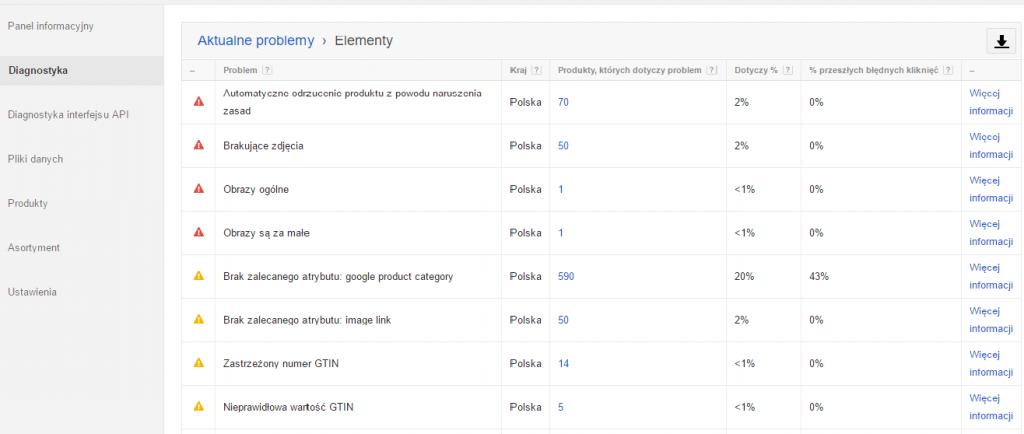
Task: Click the 43% past erroneous clicks value
Action: click(819, 277)
